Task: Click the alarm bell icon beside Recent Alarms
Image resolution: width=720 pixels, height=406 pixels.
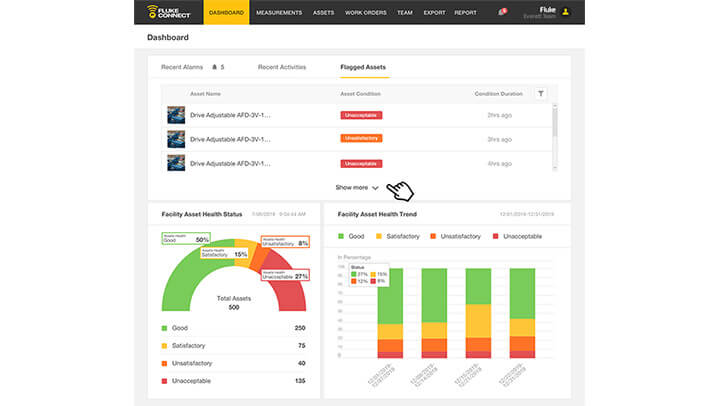Action: [x=214, y=67]
